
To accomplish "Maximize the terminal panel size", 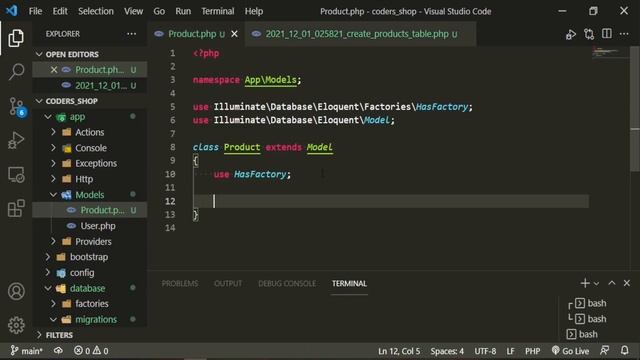I will [x=611, y=283].
